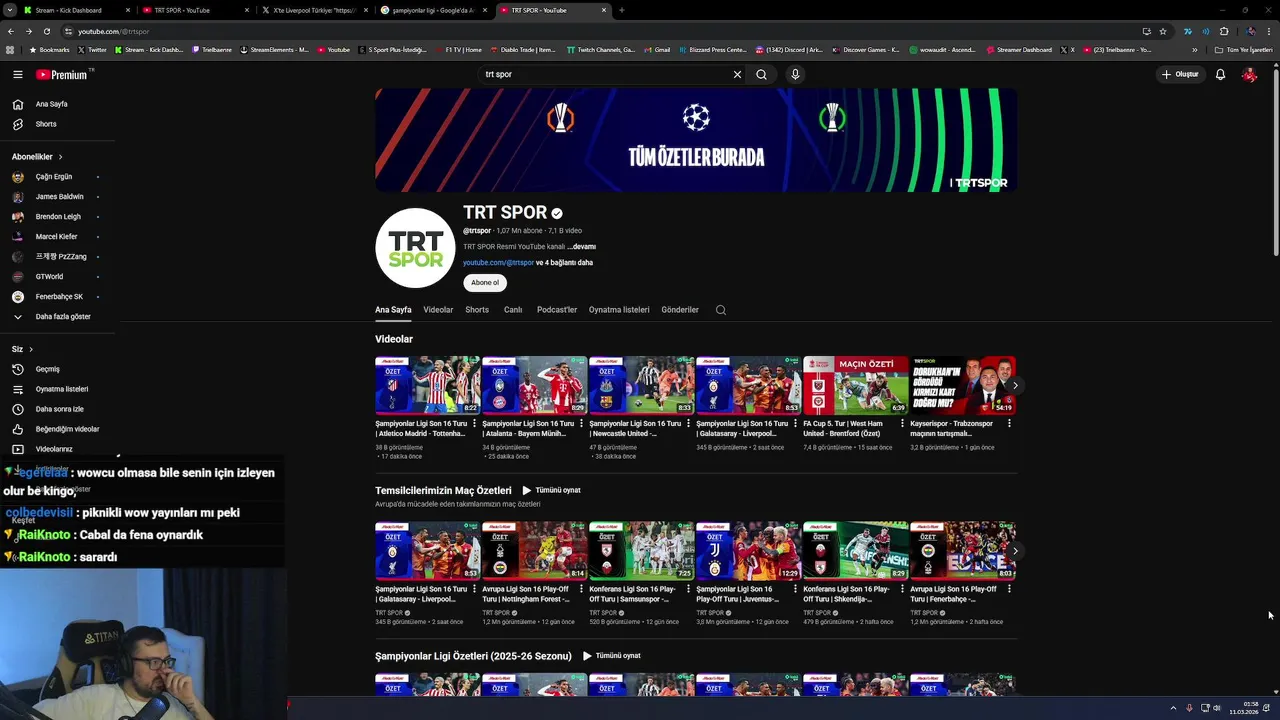
Task: Switch to the Gönderiler tab
Action: [680, 310]
